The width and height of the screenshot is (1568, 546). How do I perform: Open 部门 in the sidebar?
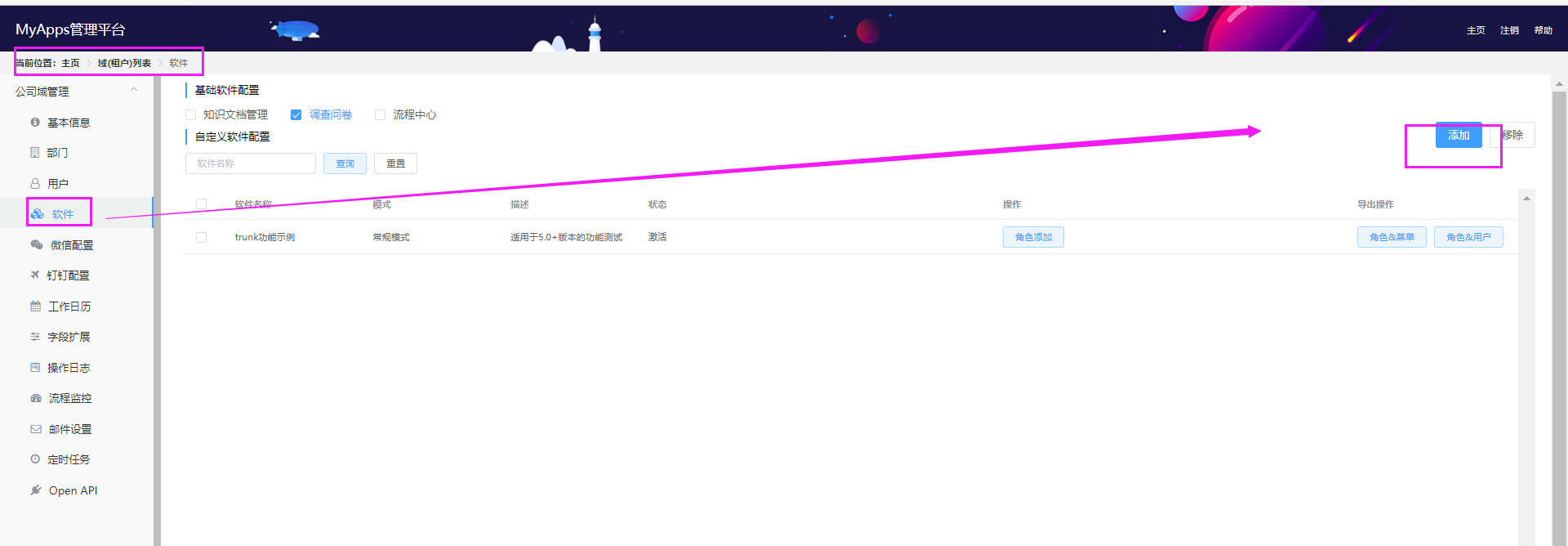coord(57,153)
